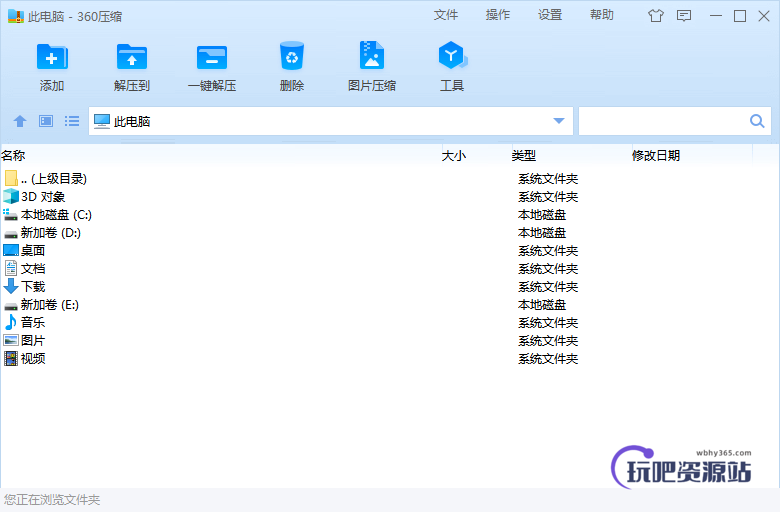Click the 3D 对象 cube icon
Screen dimensions: 780x512
click(x=10, y=197)
